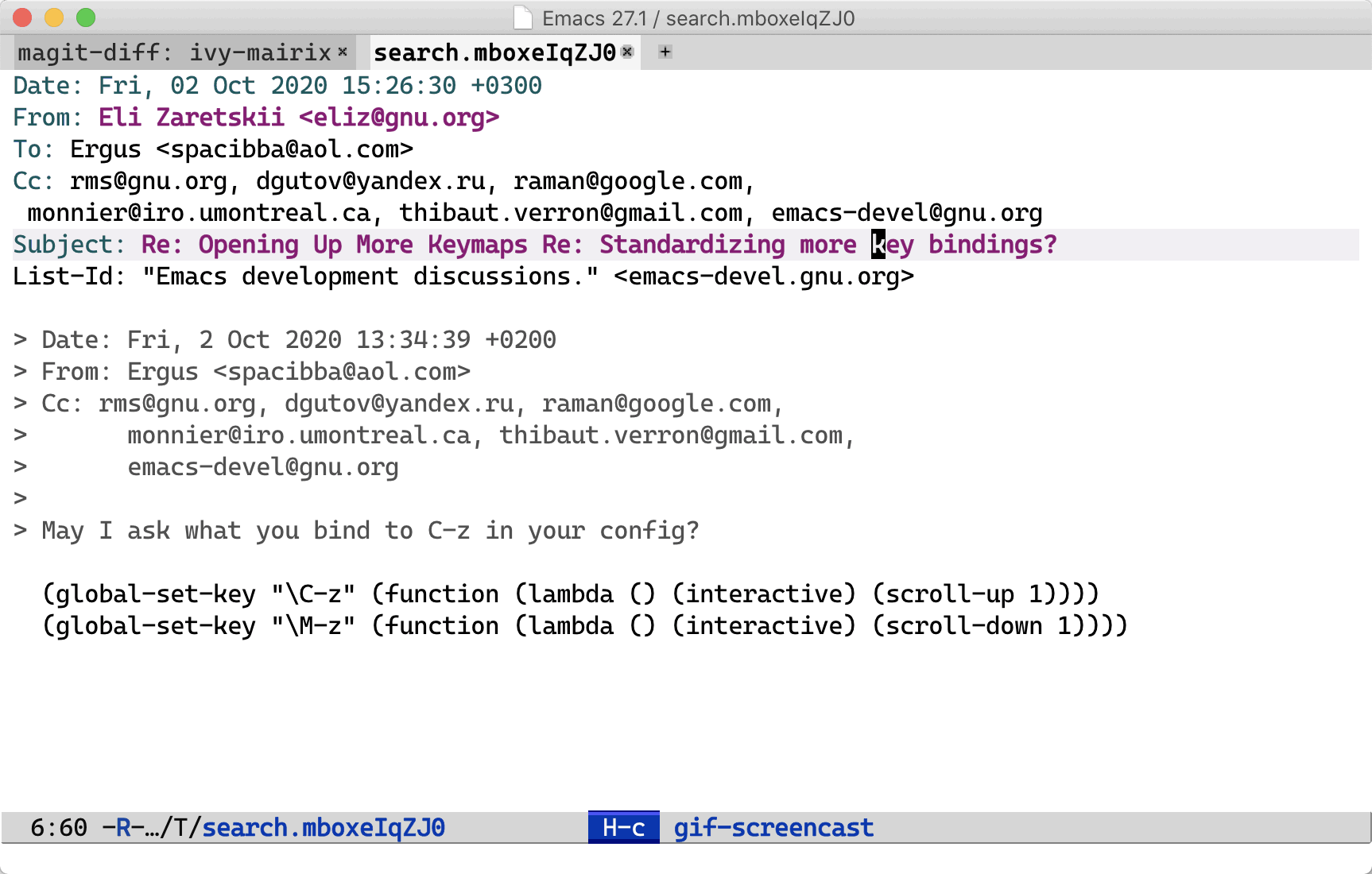This screenshot has width=1372, height=874.
Task: Switch to the magit-diff: ivy-mairix tab
Action: [174, 52]
